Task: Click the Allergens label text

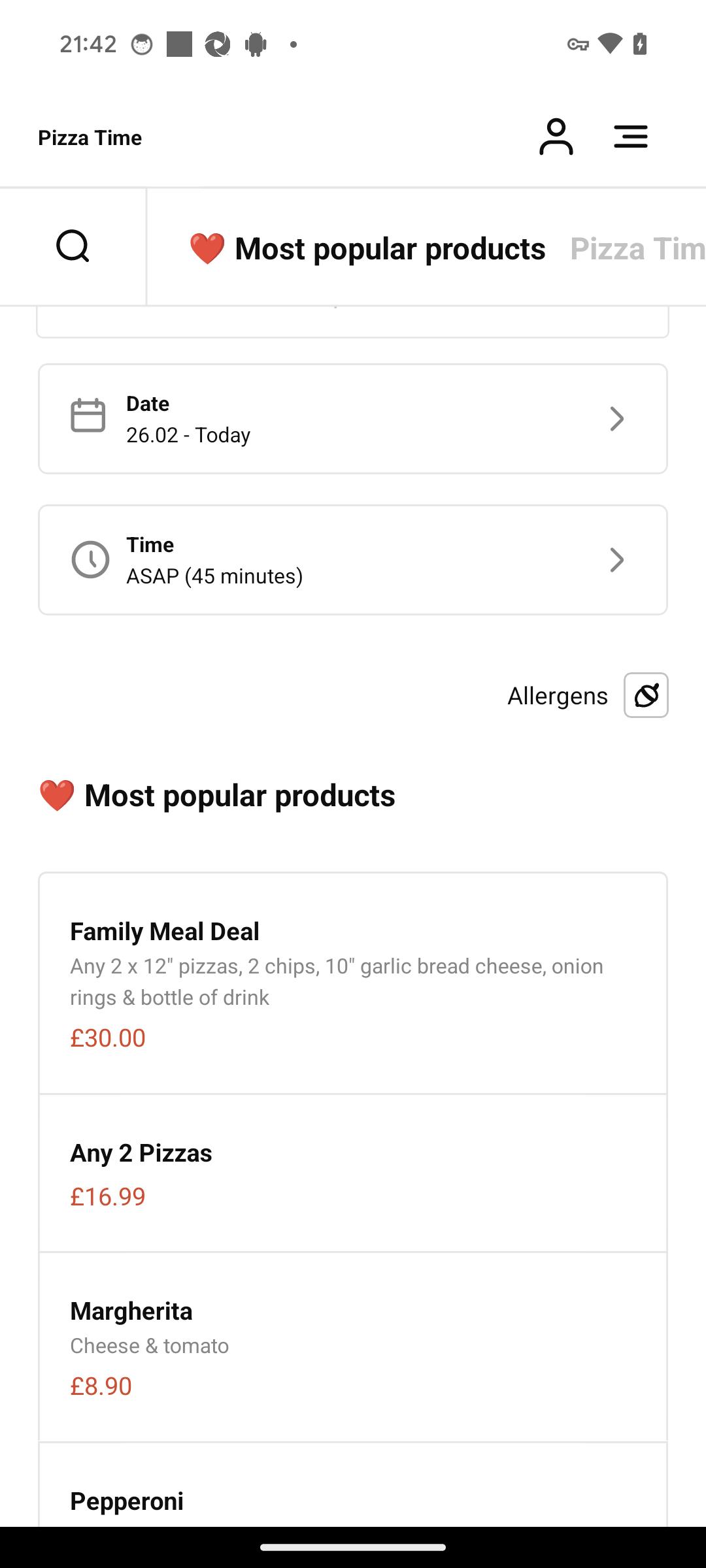Action: pos(558,696)
